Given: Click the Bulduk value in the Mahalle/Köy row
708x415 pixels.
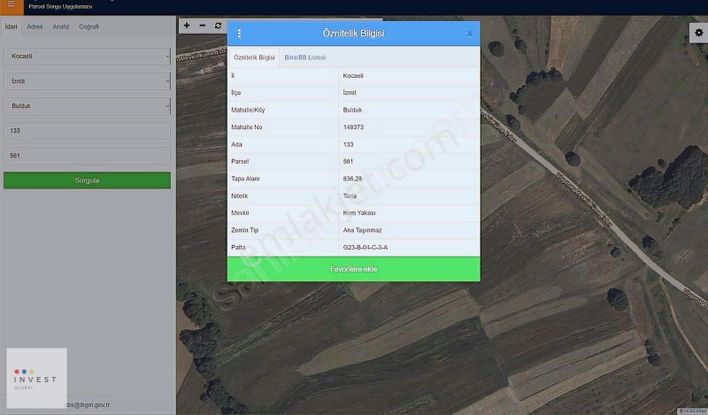Looking at the screenshot, I should click(352, 110).
